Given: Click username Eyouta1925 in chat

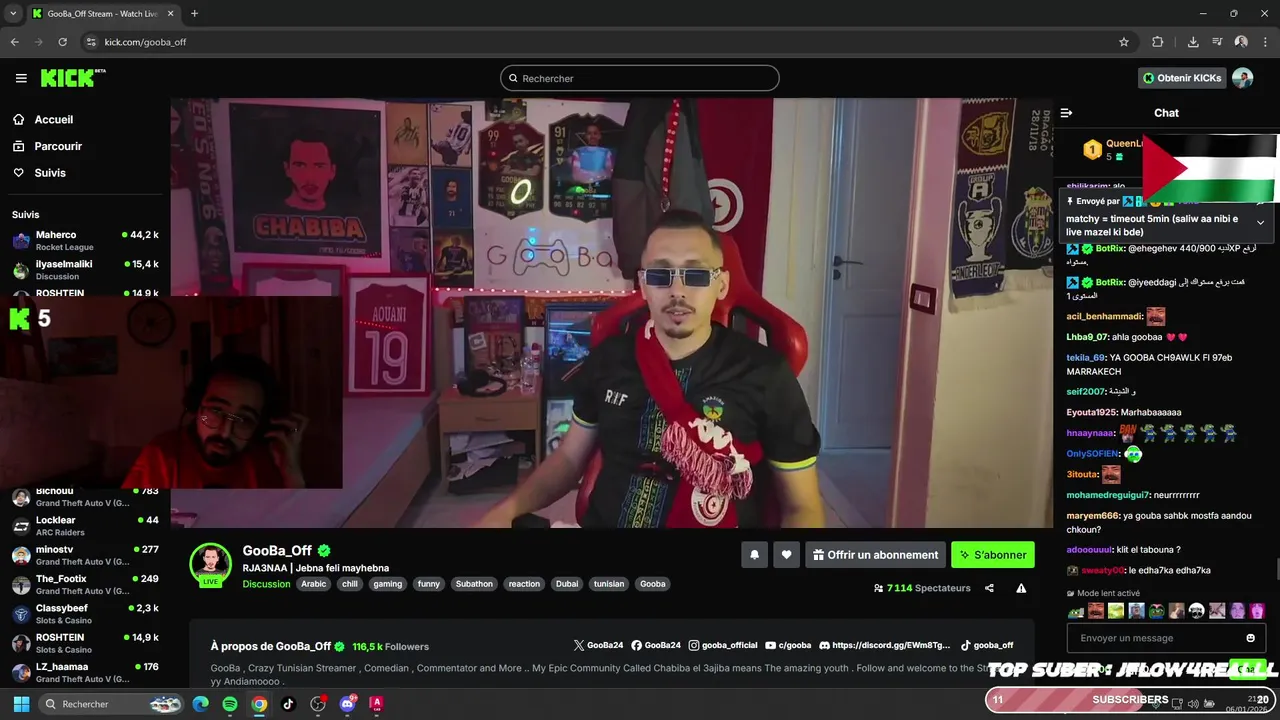Looking at the screenshot, I should [x=1092, y=412].
